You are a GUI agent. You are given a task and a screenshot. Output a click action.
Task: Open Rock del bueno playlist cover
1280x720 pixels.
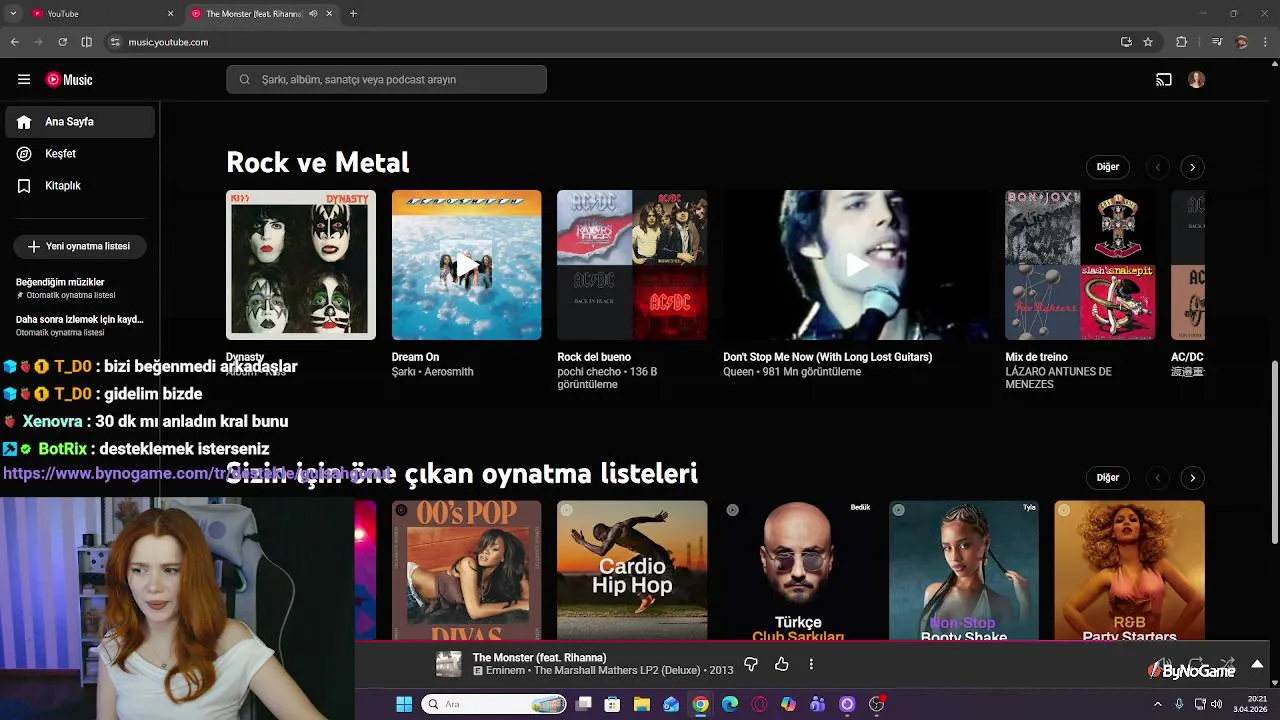[632, 265]
